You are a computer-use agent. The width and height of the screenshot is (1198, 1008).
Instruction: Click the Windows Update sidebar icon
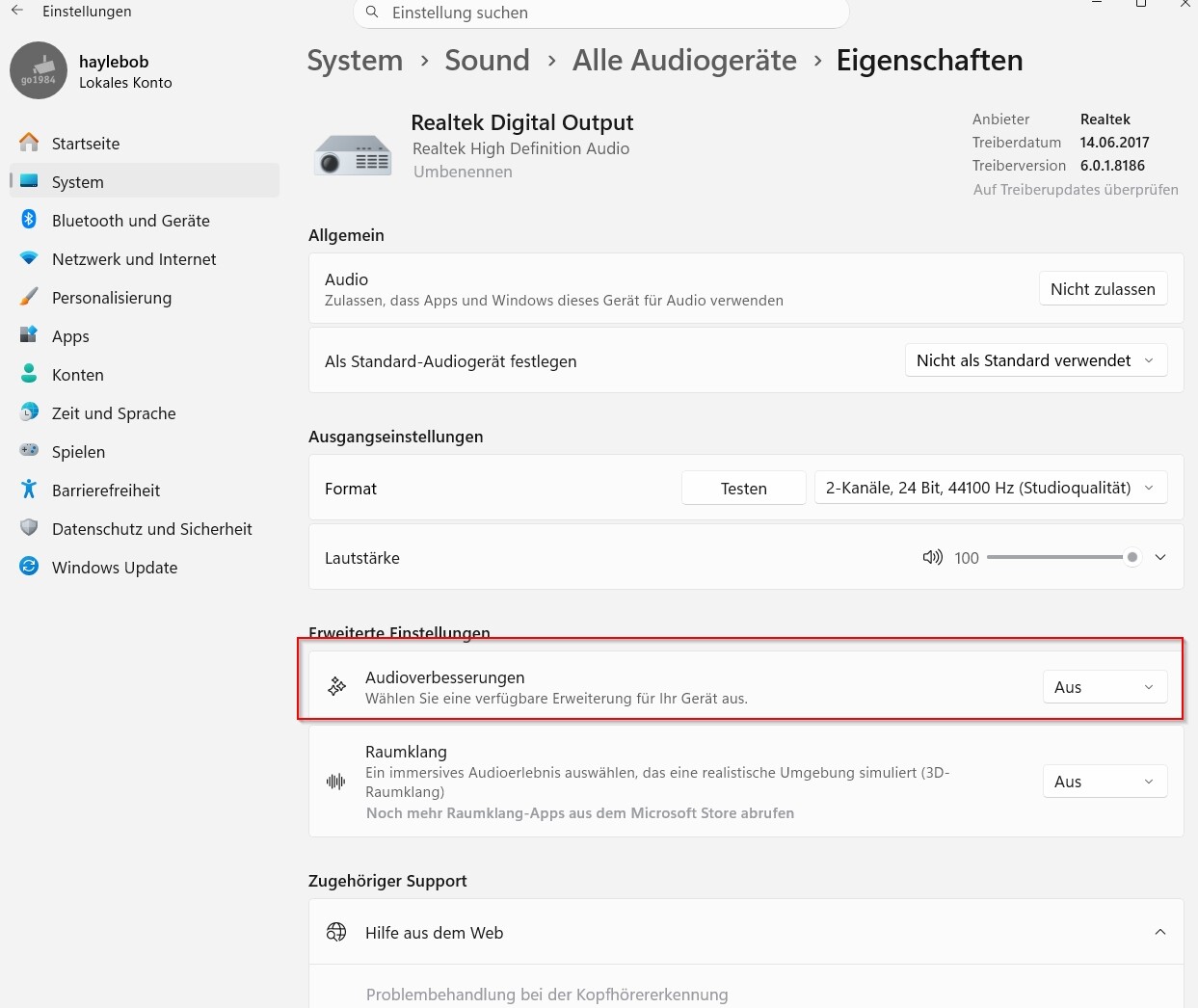29,567
